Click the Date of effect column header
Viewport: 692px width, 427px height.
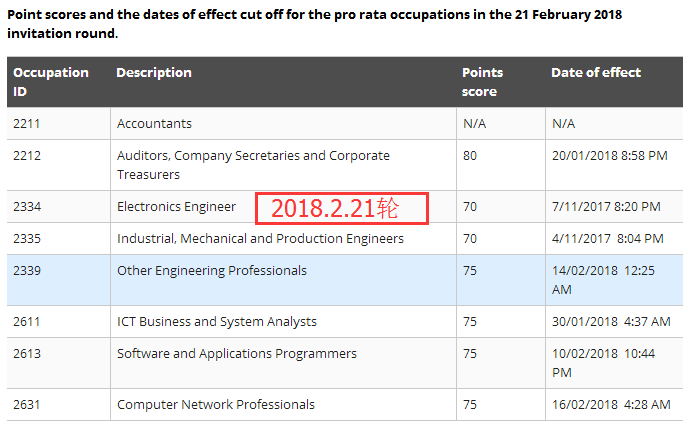[596, 73]
